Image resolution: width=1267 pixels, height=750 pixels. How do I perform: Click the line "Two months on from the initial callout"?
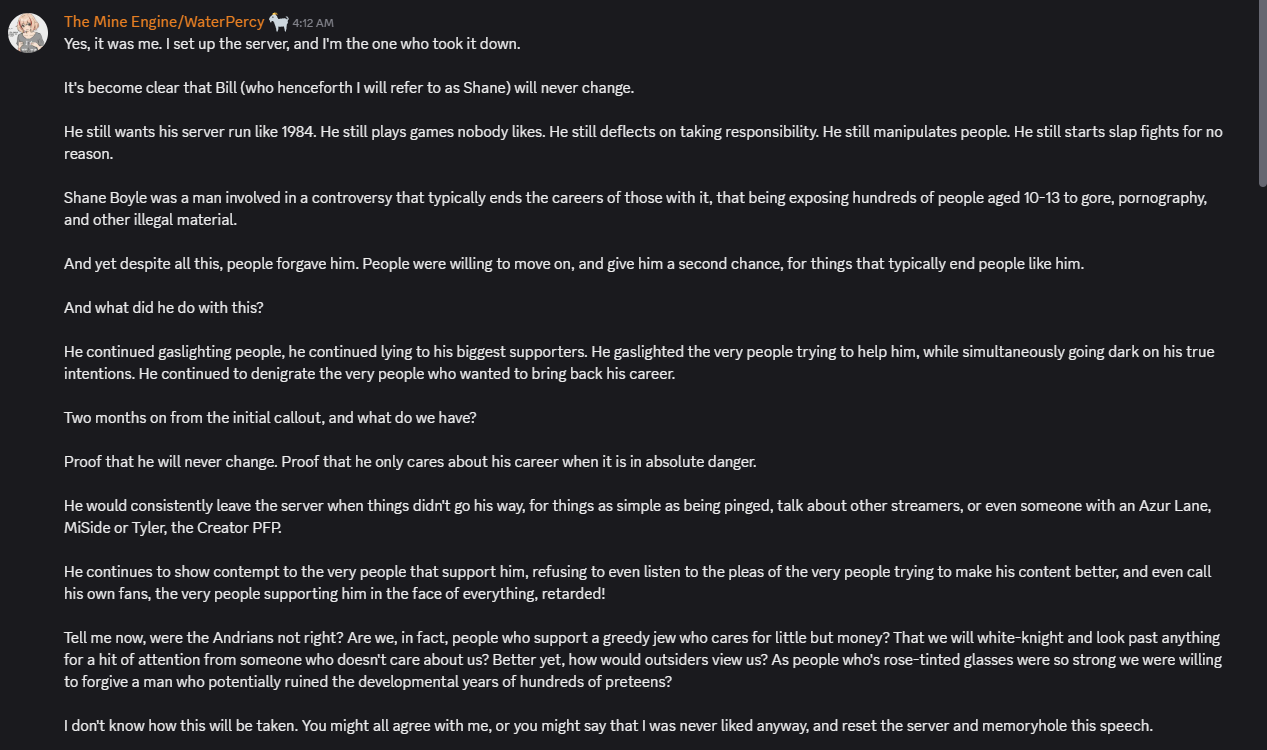[270, 418]
